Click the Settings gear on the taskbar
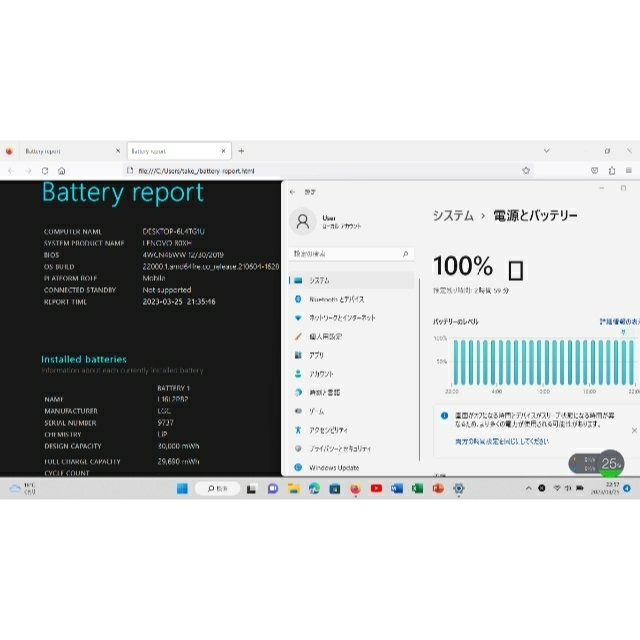This screenshot has width=640, height=640. pyautogui.click(x=459, y=488)
